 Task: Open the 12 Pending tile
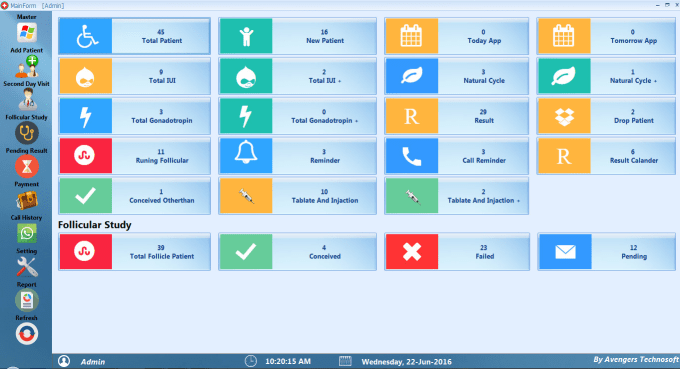(x=606, y=252)
